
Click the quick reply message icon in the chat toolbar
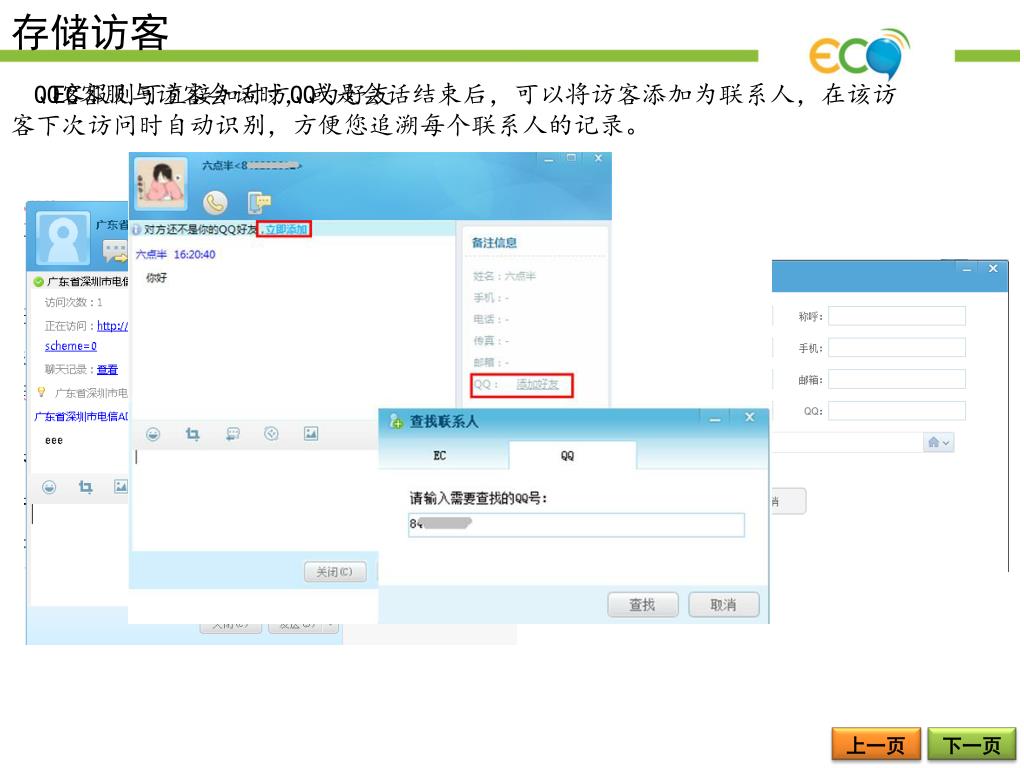point(232,434)
